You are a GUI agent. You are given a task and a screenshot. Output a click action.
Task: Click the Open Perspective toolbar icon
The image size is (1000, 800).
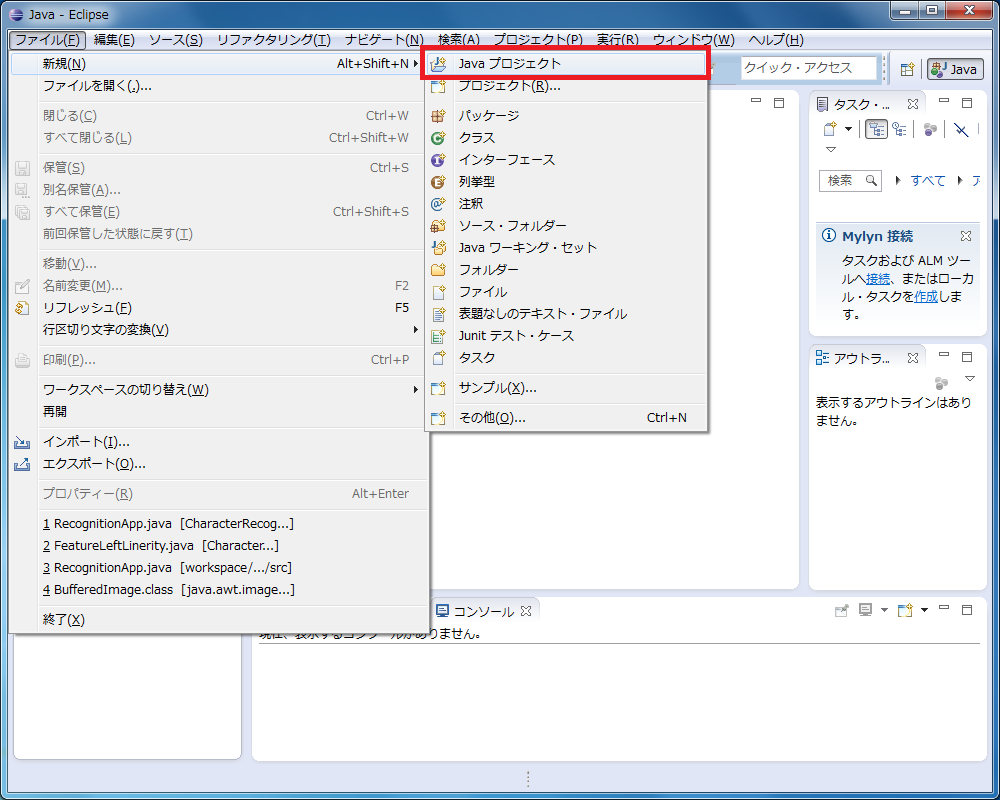[x=907, y=70]
